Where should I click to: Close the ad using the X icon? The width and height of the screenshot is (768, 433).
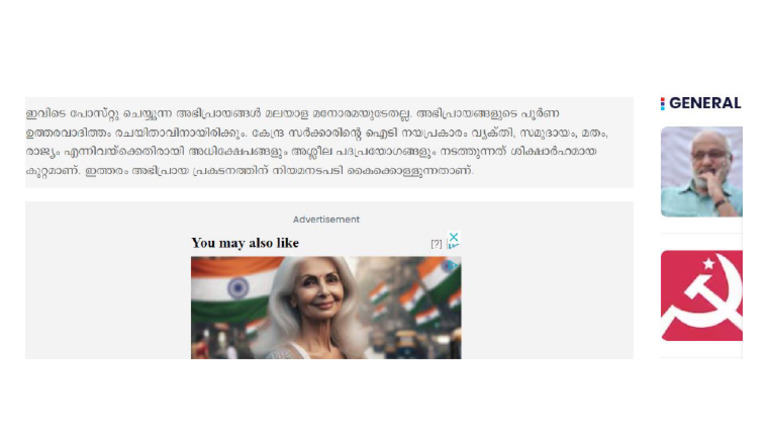pyautogui.click(x=454, y=238)
